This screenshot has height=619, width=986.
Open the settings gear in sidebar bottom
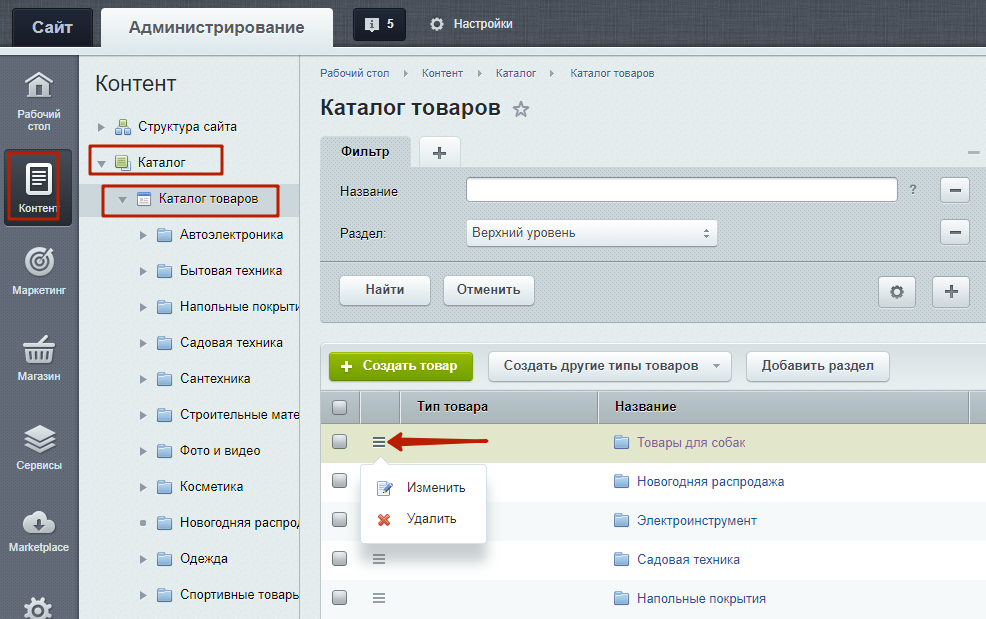[x=38, y=608]
